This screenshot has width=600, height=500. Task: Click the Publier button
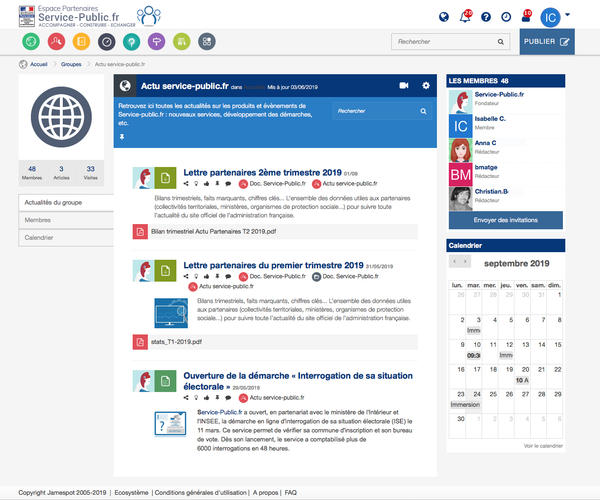click(548, 42)
